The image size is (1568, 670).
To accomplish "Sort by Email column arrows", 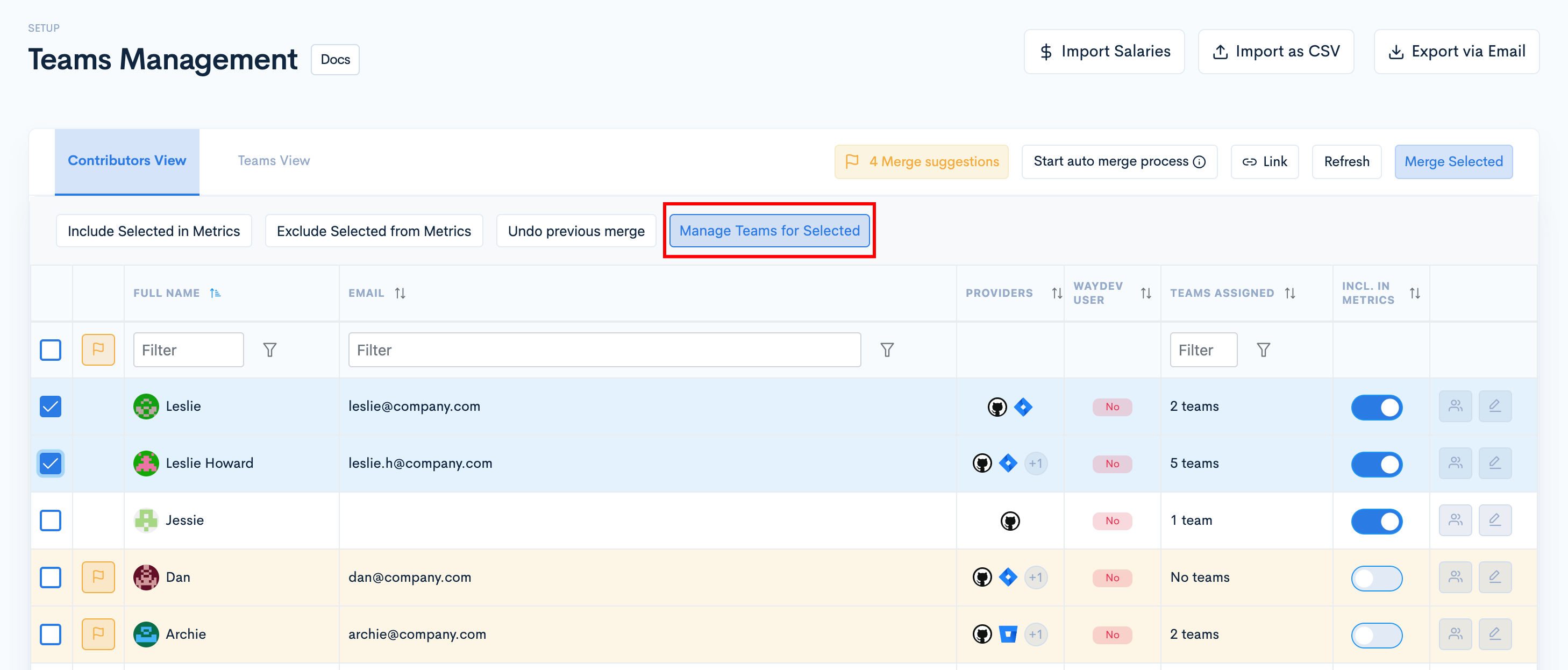I will click(x=400, y=293).
